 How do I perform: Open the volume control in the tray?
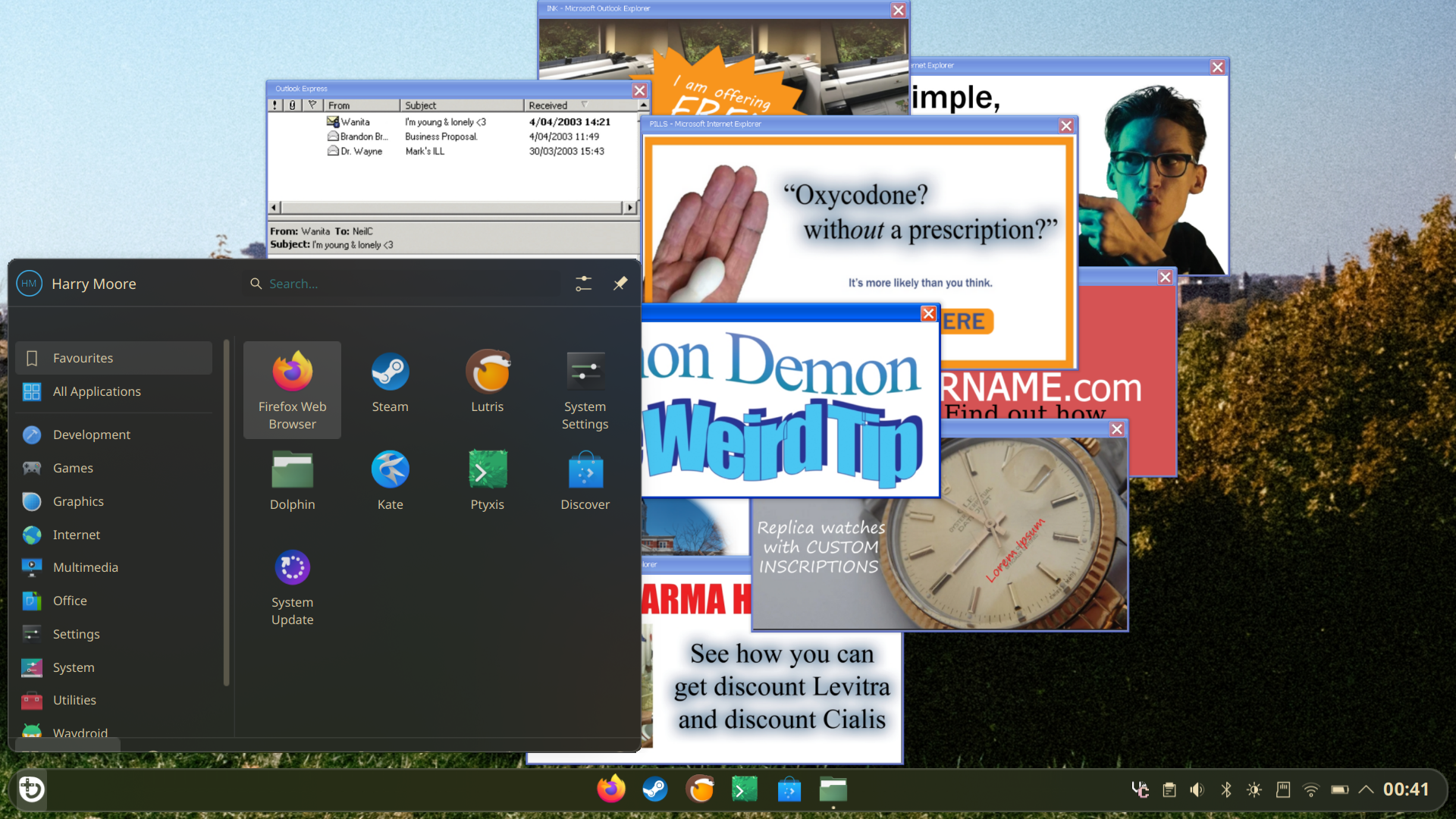1197,789
